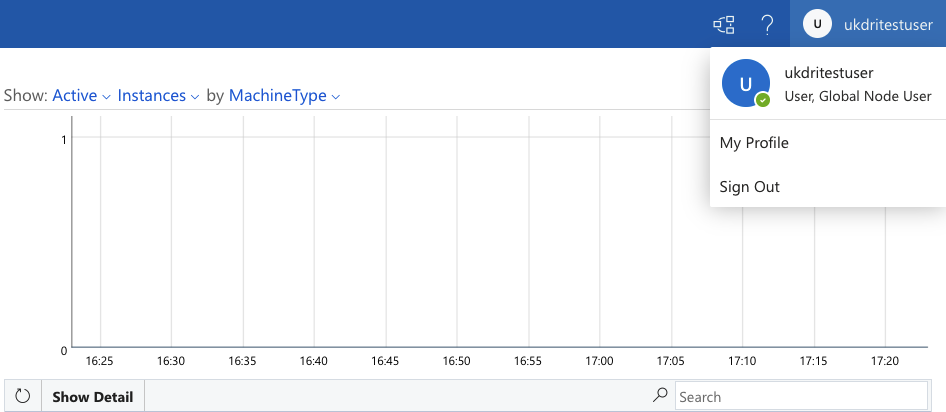Click the 17:05 time axis label
946x412 pixels.
671,361
